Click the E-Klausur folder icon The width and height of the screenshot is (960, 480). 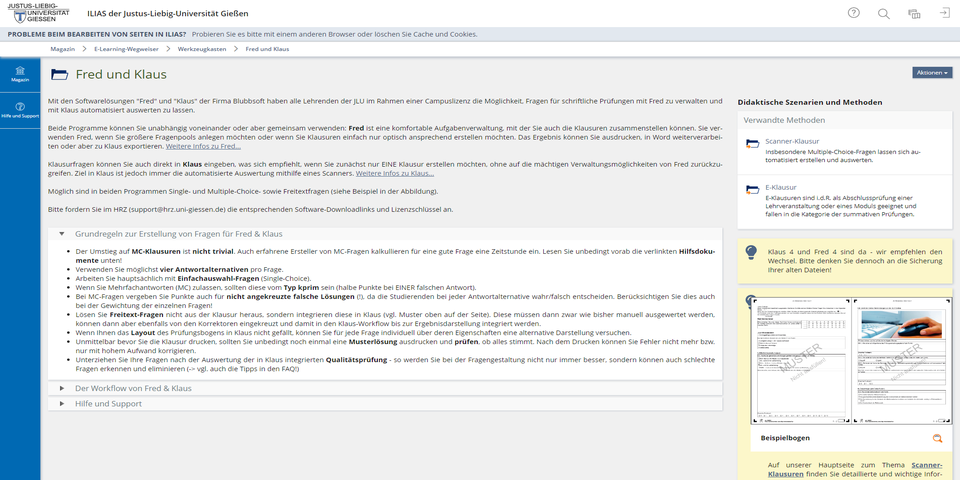tap(752, 190)
